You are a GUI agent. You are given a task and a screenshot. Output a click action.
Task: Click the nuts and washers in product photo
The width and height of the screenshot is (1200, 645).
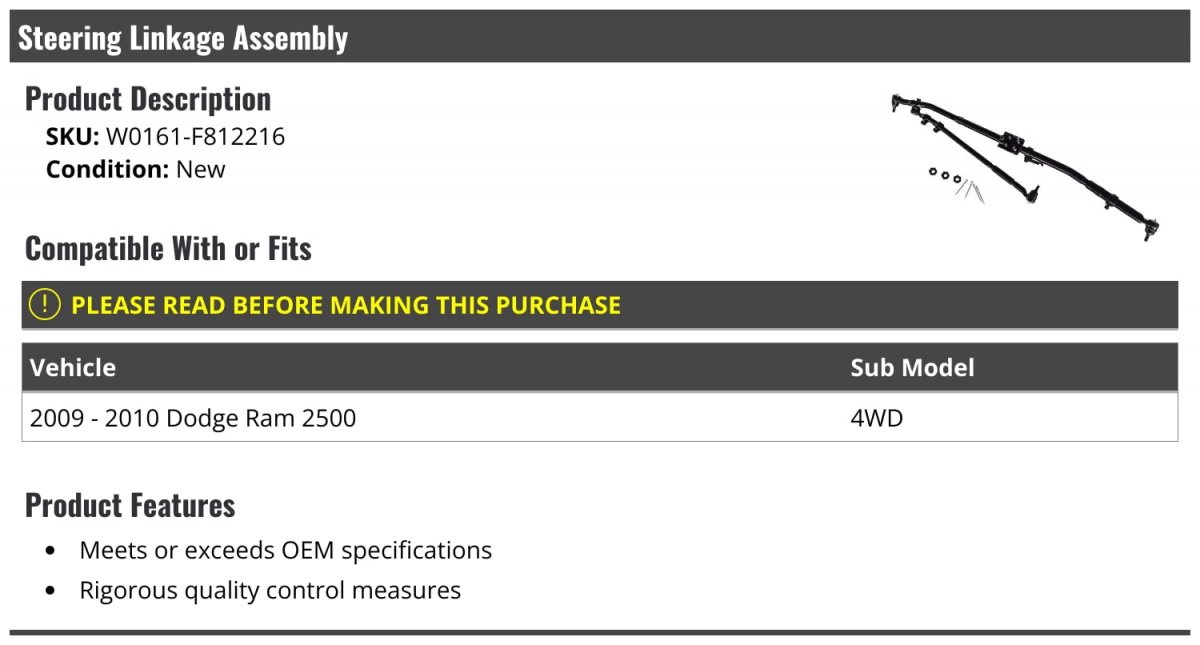(x=945, y=175)
